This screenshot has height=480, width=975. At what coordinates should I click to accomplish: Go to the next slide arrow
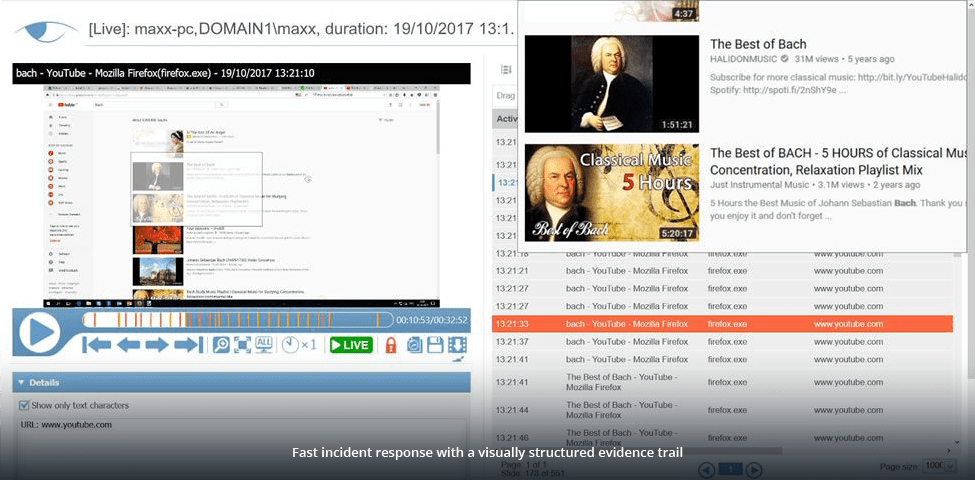click(157, 345)
